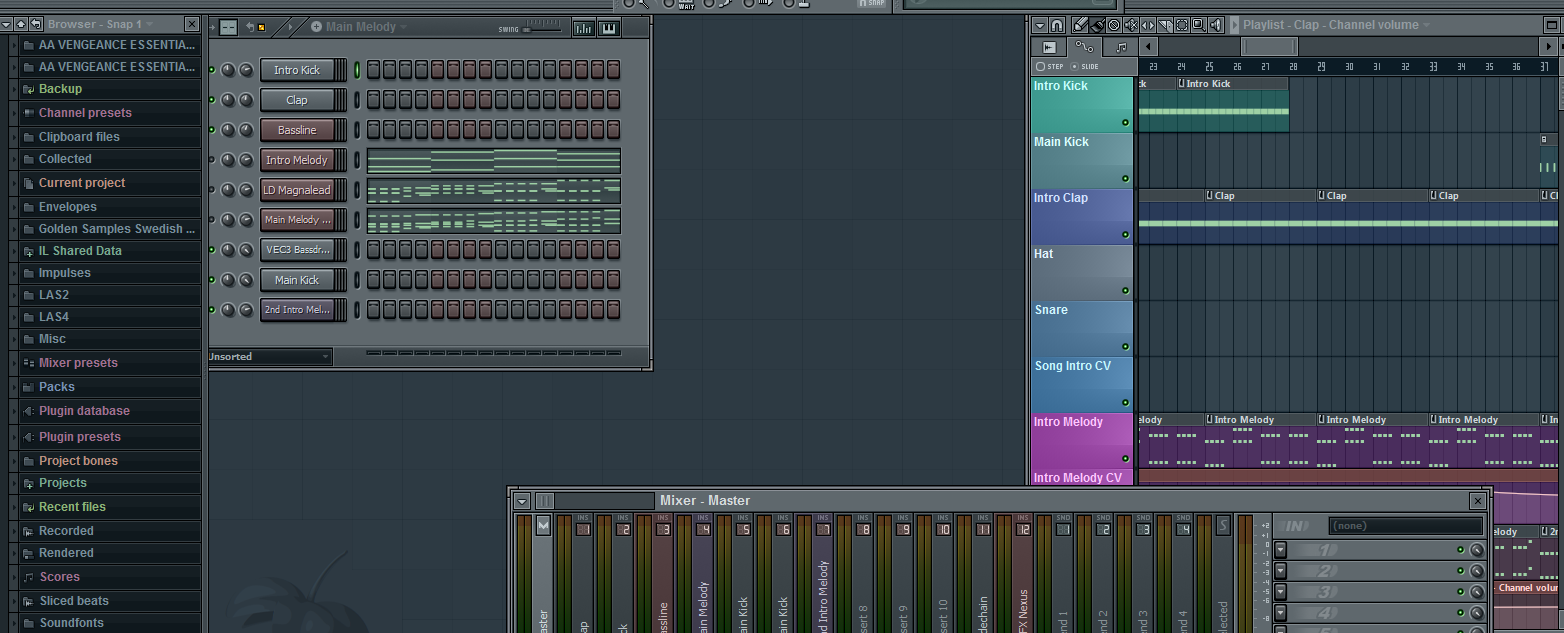The height and width of the screenshot is (633, 1564).
Task: Open the Mixer options menu arrow
Action: pyautogui.click(x=522, y=501)
